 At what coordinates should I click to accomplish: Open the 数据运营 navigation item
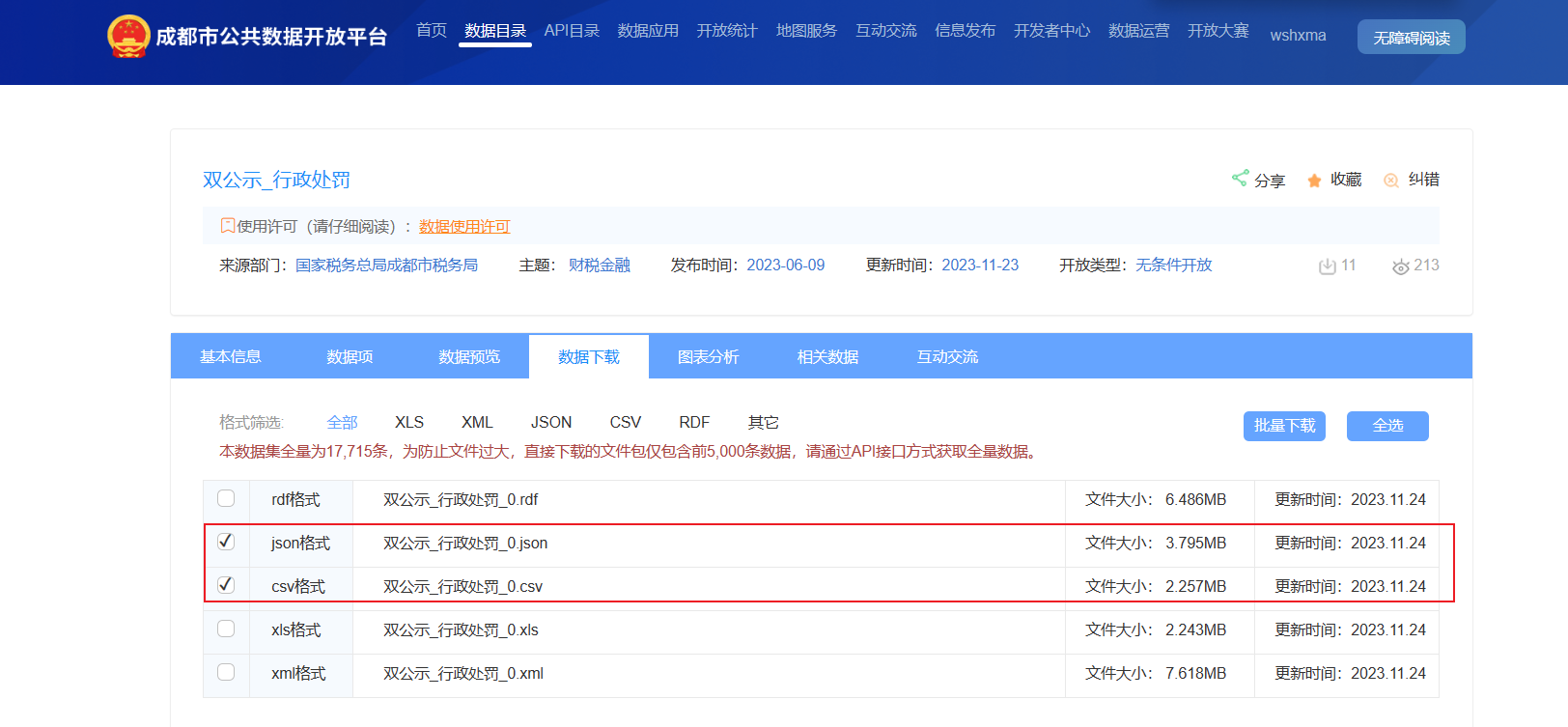(x=1139, y=31)
